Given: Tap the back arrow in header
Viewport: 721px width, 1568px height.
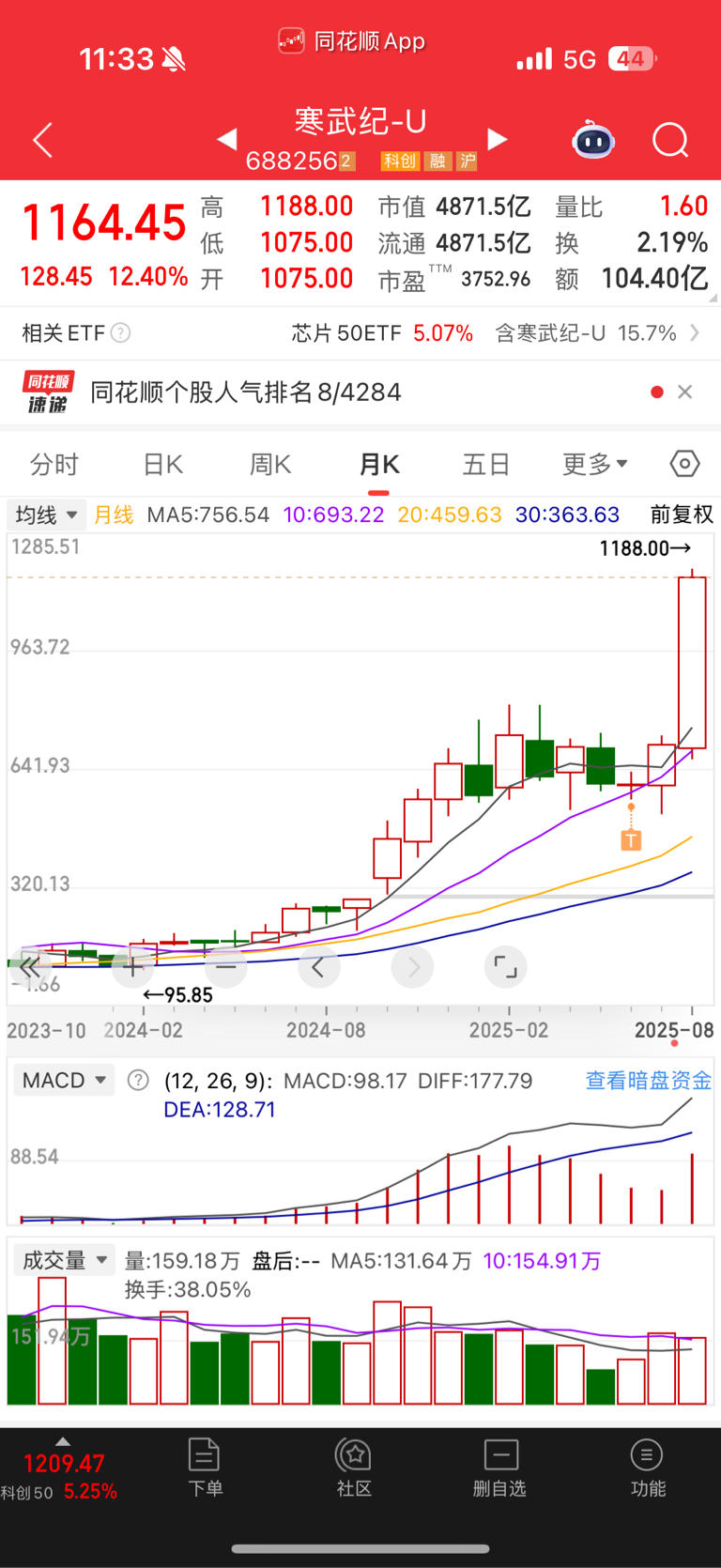Looking at the screenshot, I should [43, 140].
